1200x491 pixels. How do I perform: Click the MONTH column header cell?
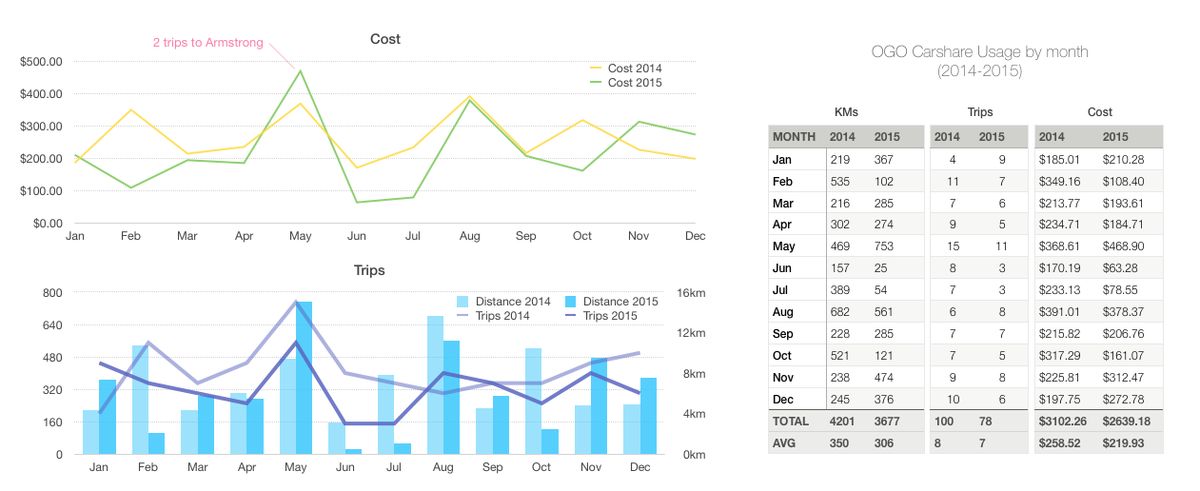tap(796, 137)
